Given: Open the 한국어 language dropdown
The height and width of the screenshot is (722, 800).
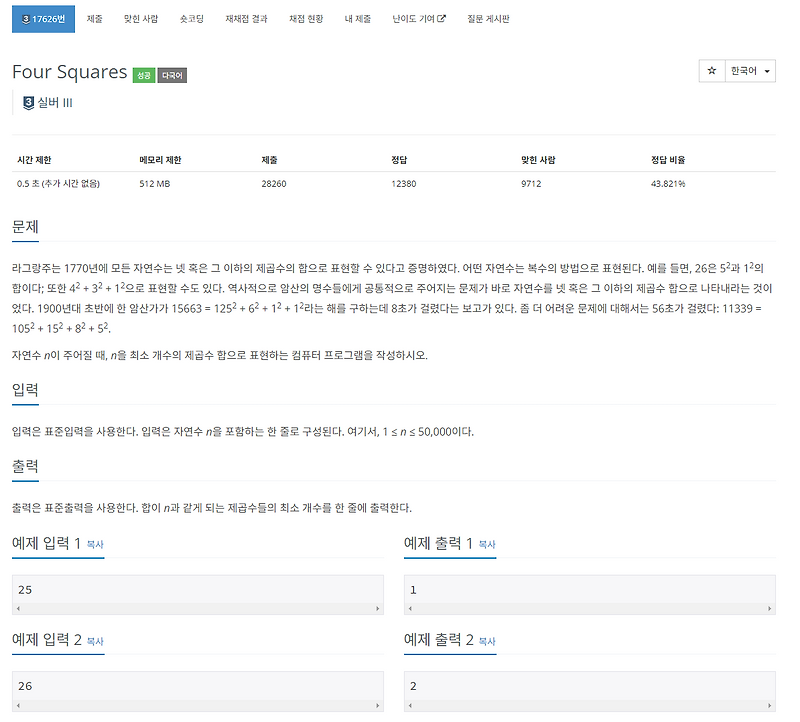Looking at the screenshot, I should pyautogui.click(x=742, y=71).
